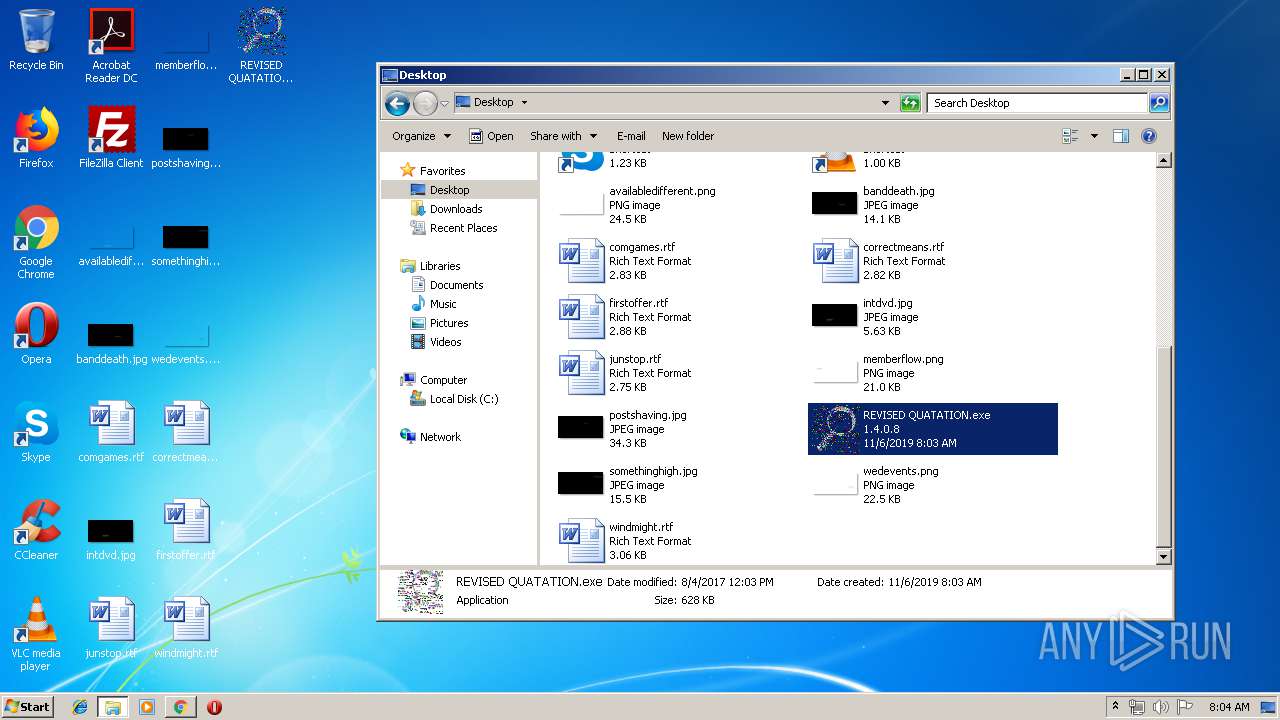
Task: Open recent pages dropdown next to Forward
Action: click(x=444, y=103)
